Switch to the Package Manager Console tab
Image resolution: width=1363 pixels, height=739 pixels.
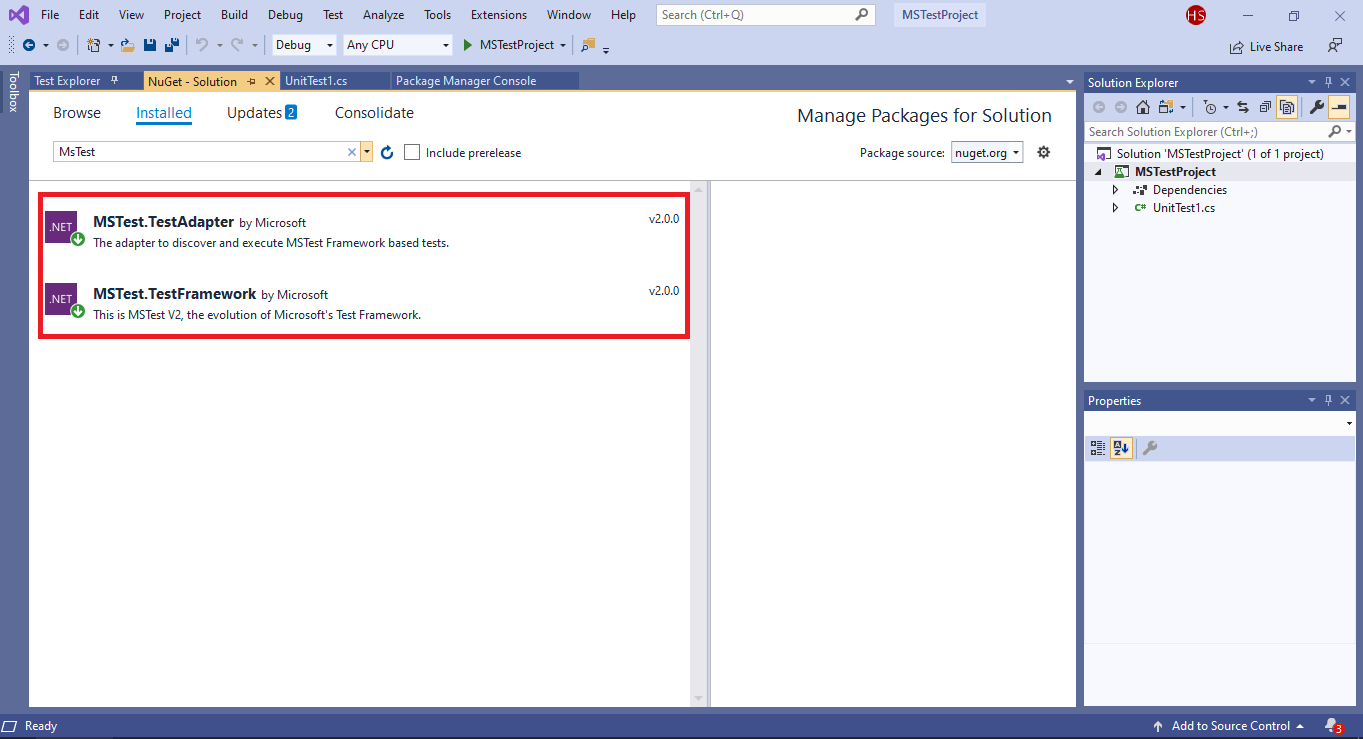pos(466,81)
